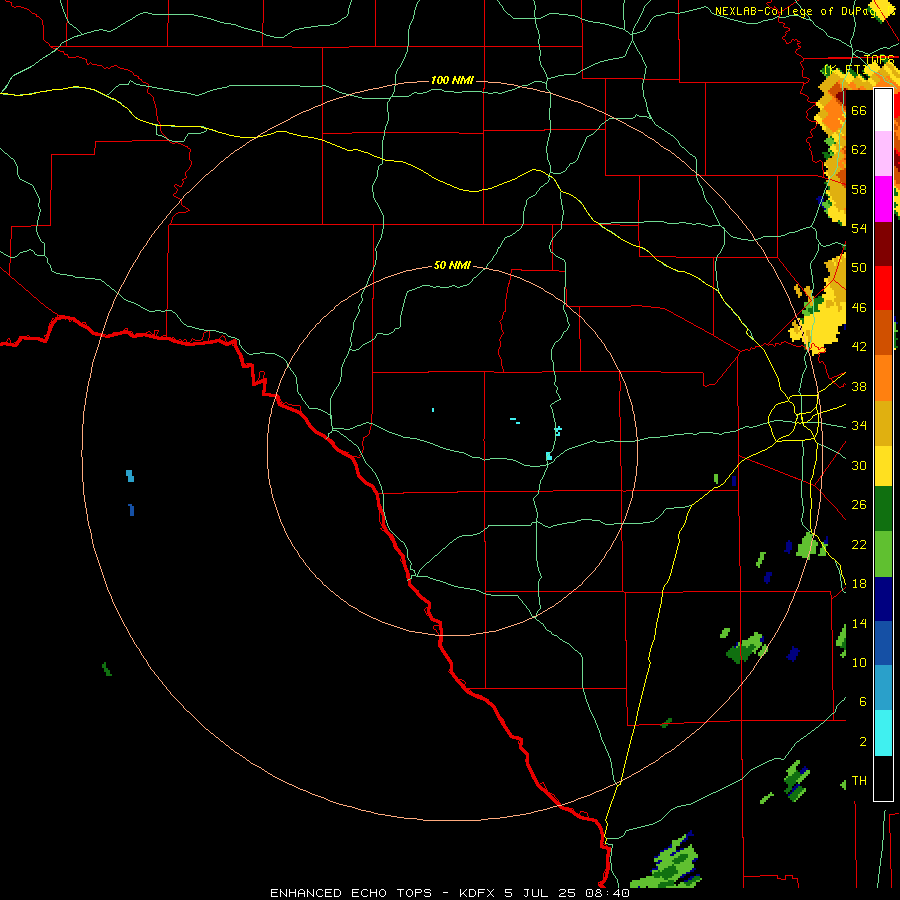The height and width of the screenshot is (900, 900).
Task: Click the legend value '14'
Action: coord(859,623)
